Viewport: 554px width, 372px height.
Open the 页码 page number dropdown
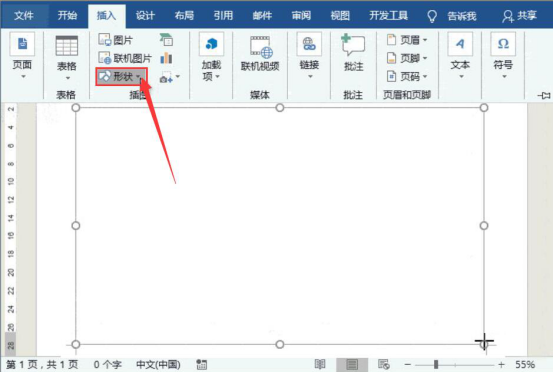pyautogui.click(x=407, y=76)
